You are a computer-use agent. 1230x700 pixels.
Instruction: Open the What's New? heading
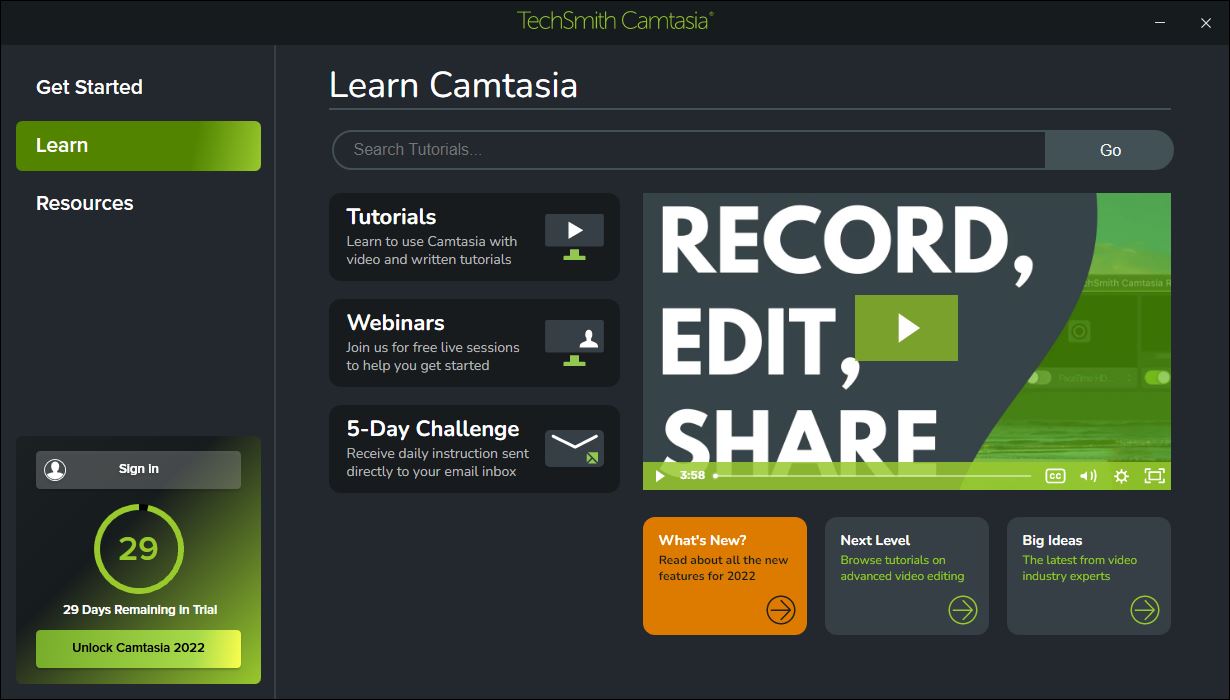702,540
